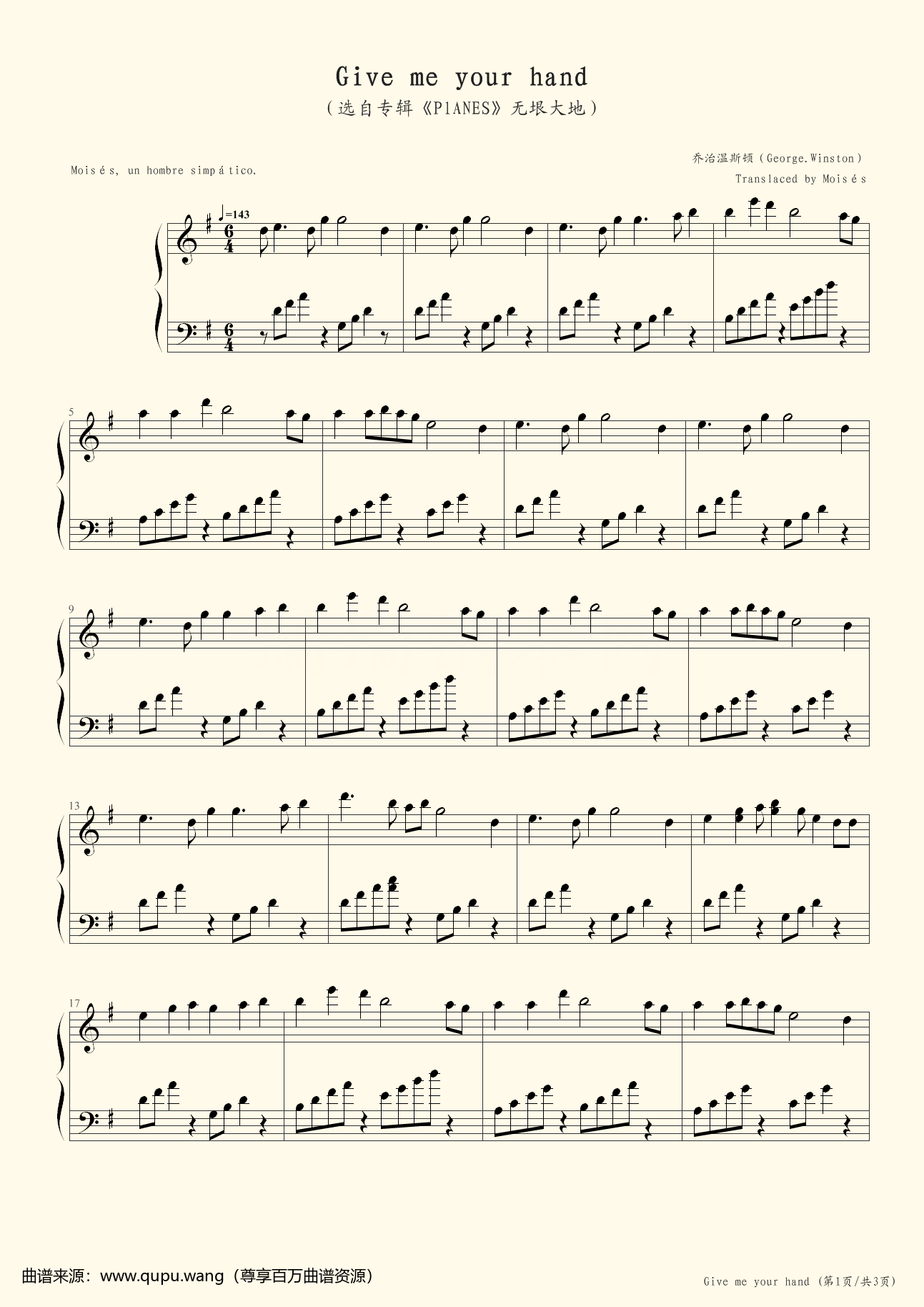
Task: Click measure number 17
Action: point(74,1002)
